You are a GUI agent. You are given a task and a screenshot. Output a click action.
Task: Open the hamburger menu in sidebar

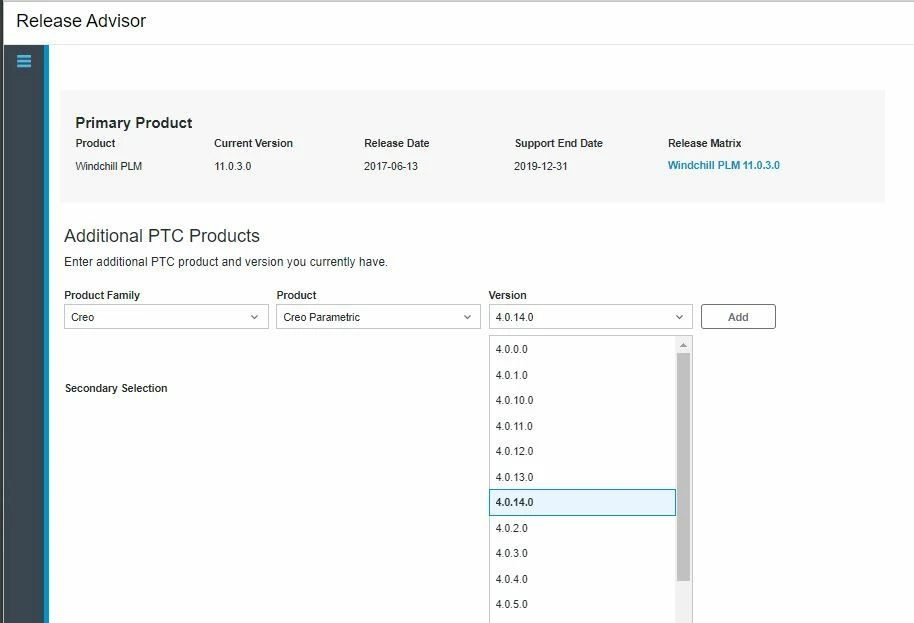[24, 61]
